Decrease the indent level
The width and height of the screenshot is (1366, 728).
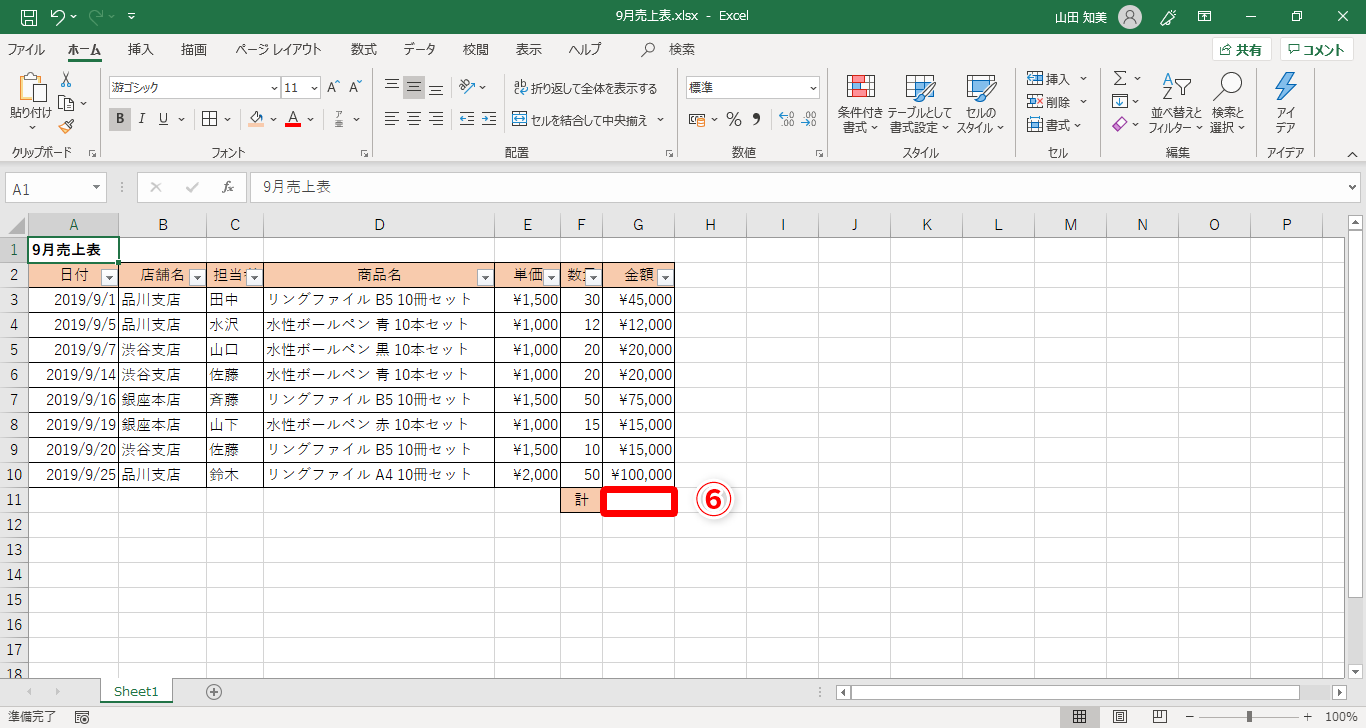[466, 119]
